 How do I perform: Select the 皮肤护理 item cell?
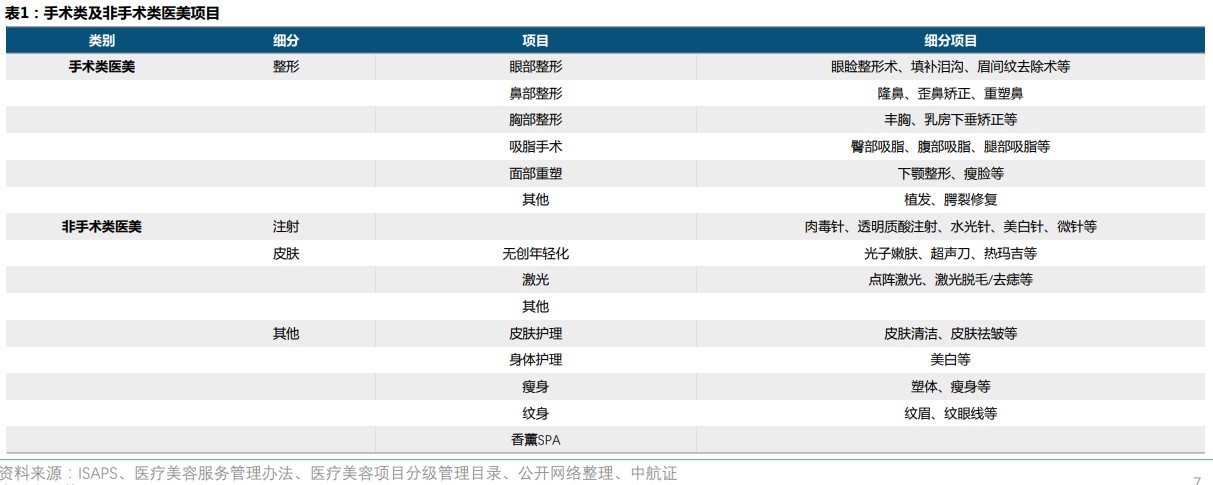(x=535, y=333)
